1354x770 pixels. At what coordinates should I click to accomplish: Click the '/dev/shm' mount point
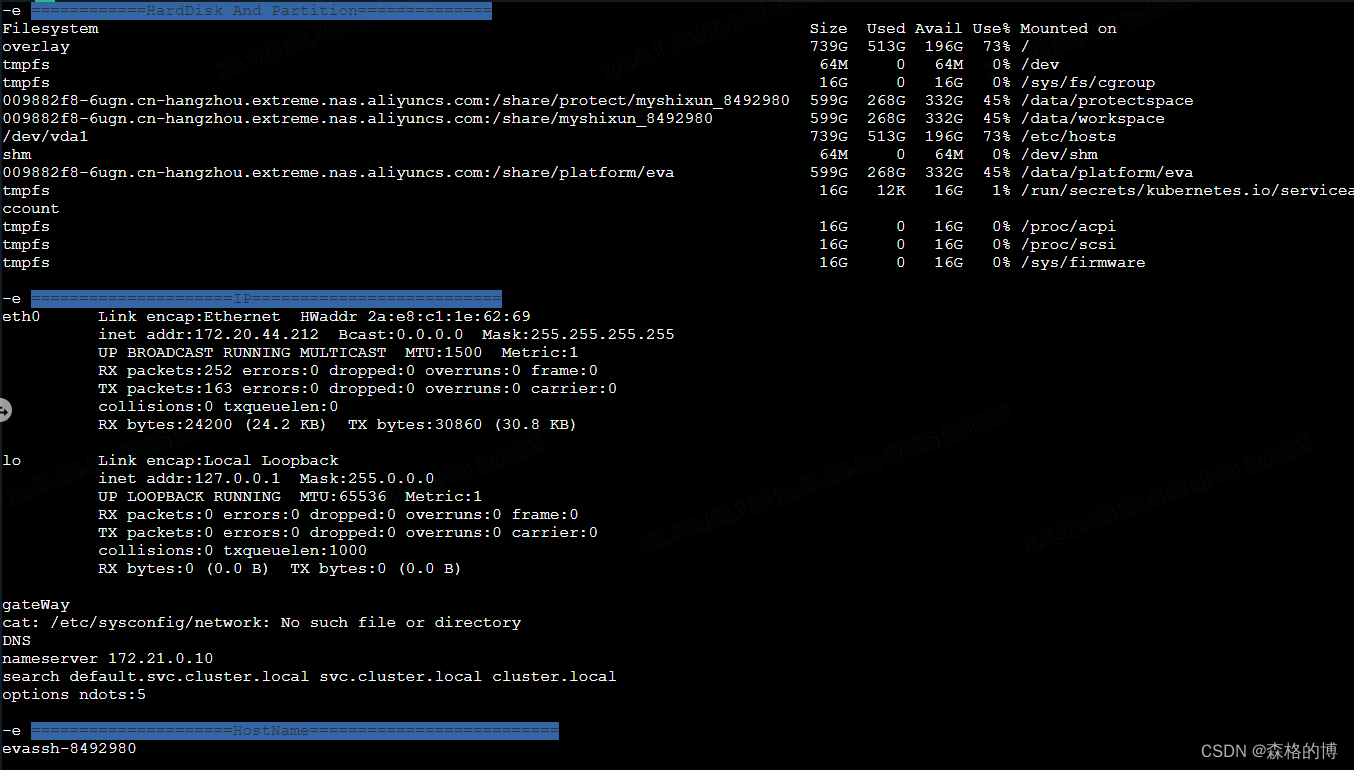coord(1059,155)
